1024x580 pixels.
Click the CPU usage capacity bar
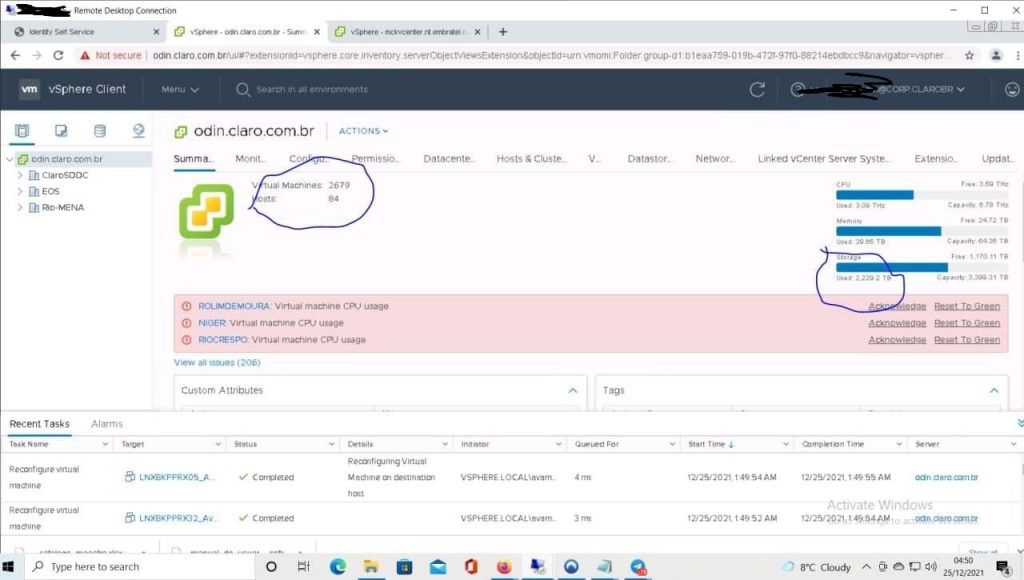tap(922, 195)
